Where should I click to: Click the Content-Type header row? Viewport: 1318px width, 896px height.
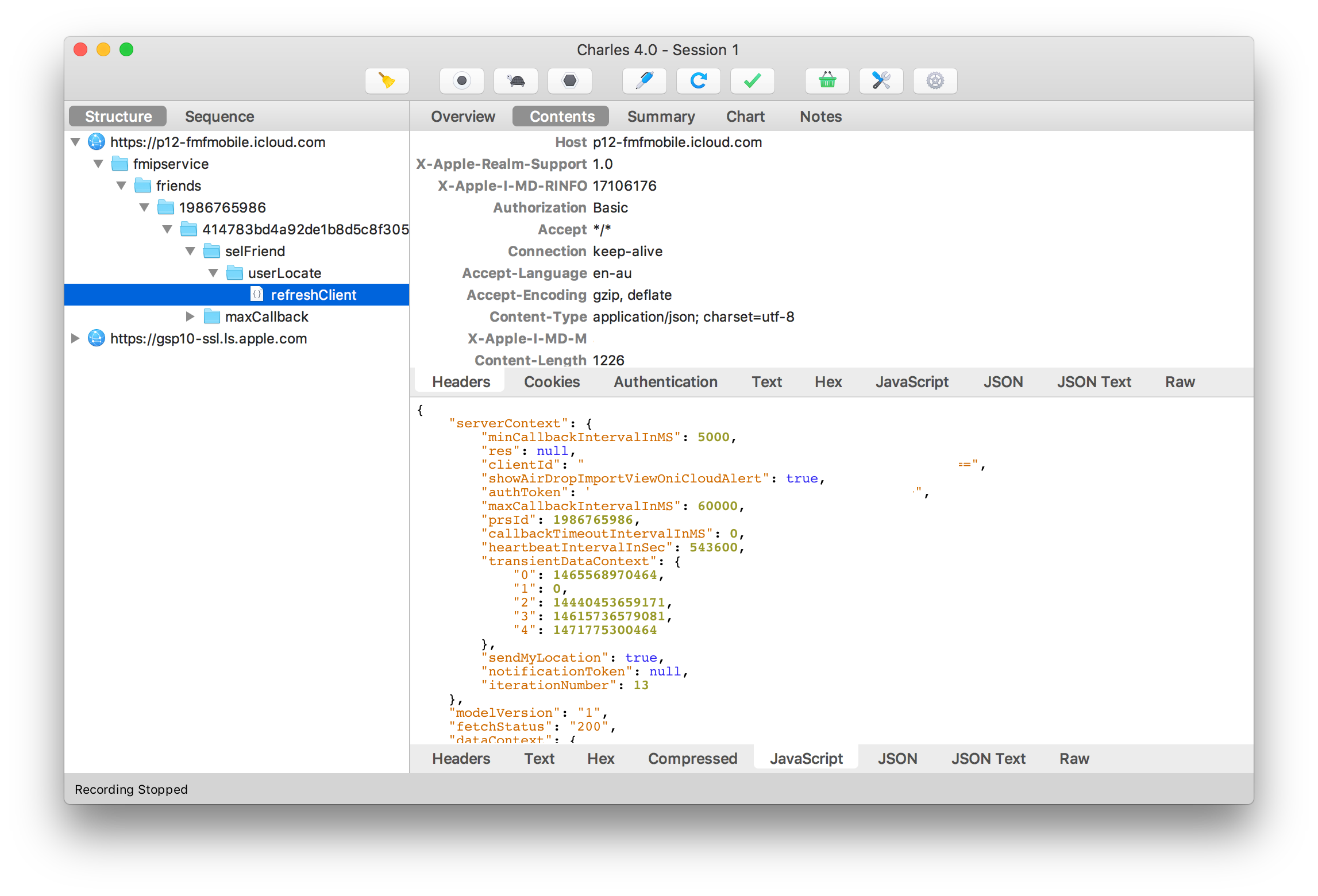pos(832,316)
